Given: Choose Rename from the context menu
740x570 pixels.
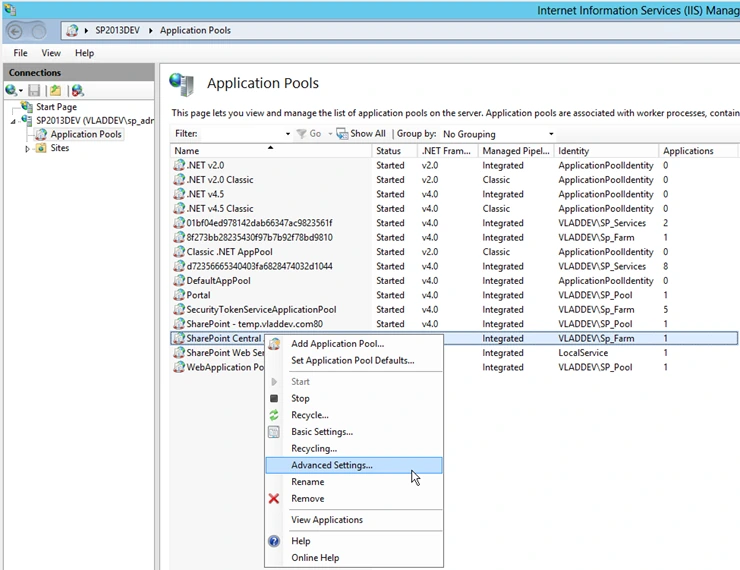Looking at the screenshot, I should click(353, 482).
